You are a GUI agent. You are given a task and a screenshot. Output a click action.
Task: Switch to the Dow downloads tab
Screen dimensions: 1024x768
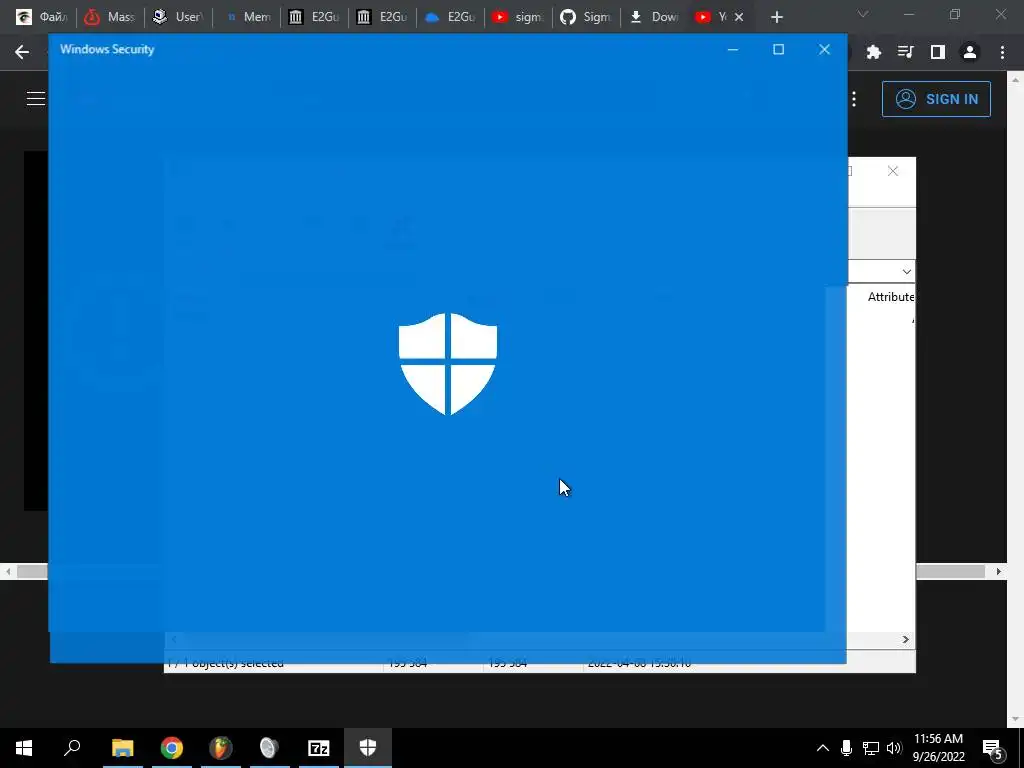click(654, 17)
